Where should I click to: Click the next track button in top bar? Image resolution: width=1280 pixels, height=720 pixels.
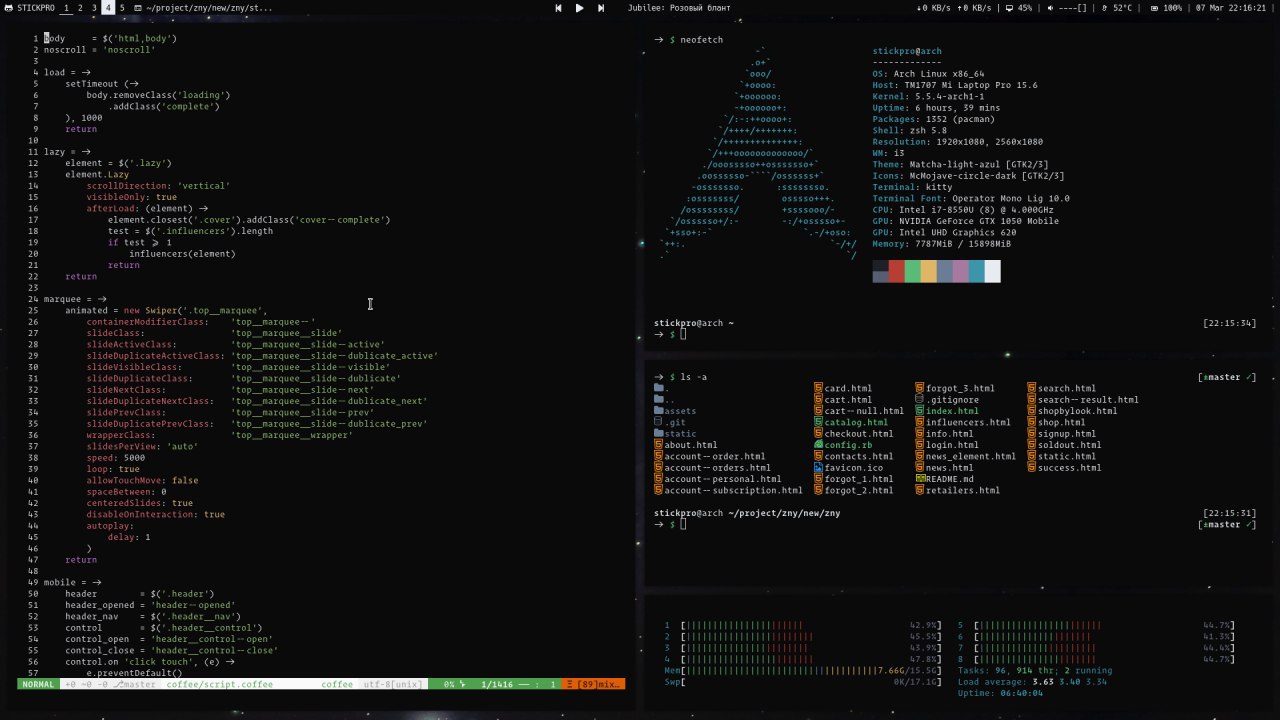601,8
